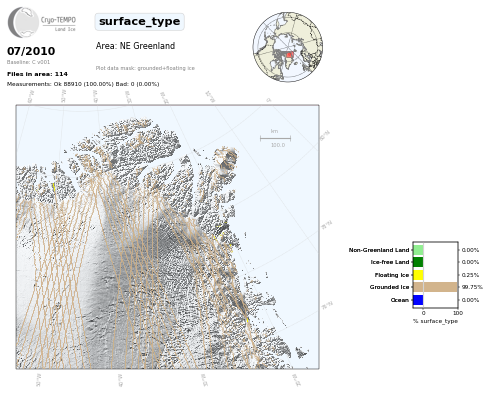Click the Cryo-TEMPO Land Ice logo

tap(42, 22)
